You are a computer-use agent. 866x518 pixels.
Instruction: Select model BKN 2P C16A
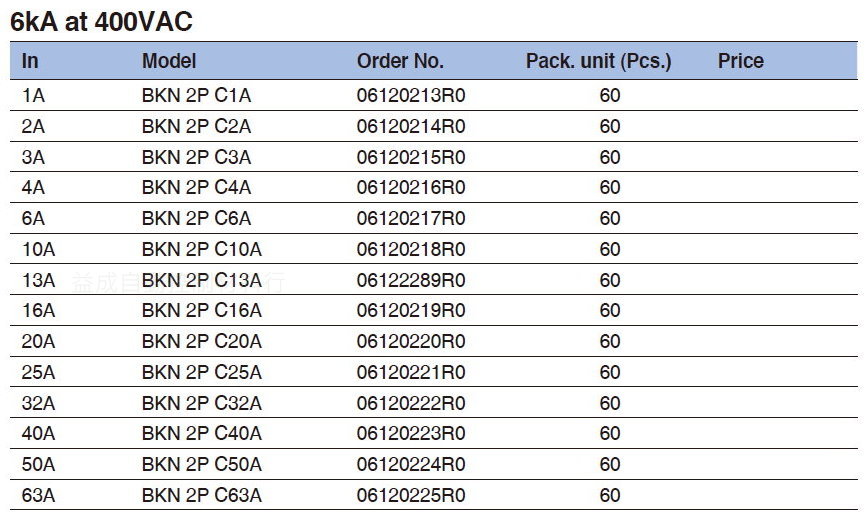[202, 310]
